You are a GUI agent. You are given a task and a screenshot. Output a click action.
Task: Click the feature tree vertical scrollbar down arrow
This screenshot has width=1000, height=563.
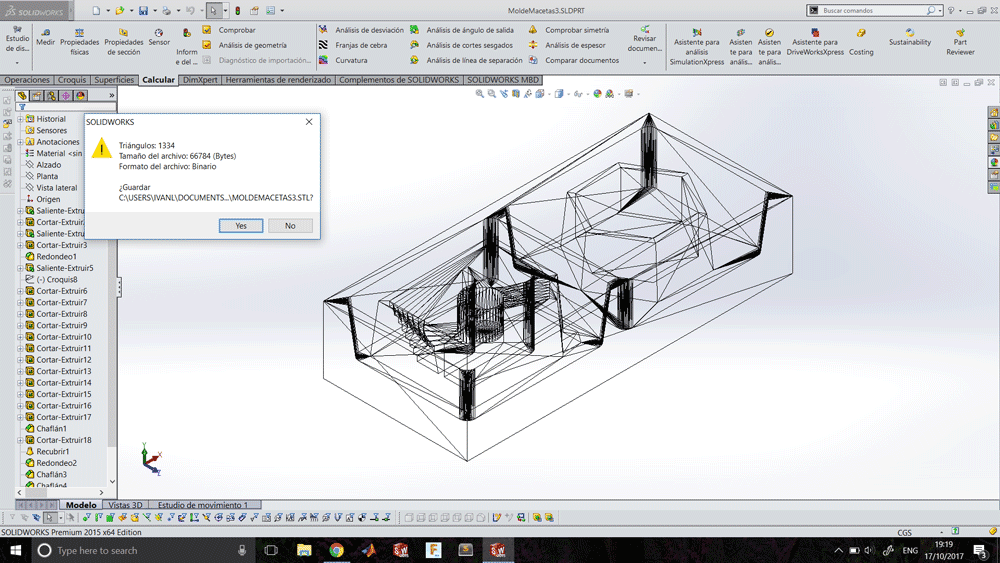pyautogui.click(x=112, y=482)
